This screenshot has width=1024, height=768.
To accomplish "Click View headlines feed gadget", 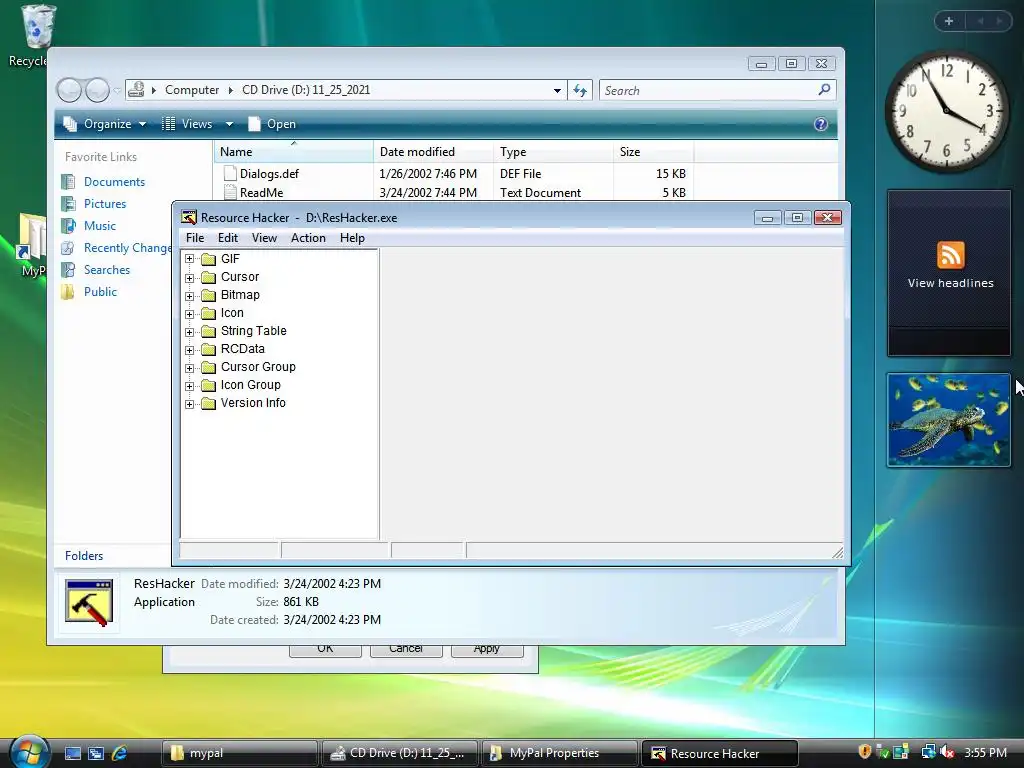I will click(x=950, y=272).
